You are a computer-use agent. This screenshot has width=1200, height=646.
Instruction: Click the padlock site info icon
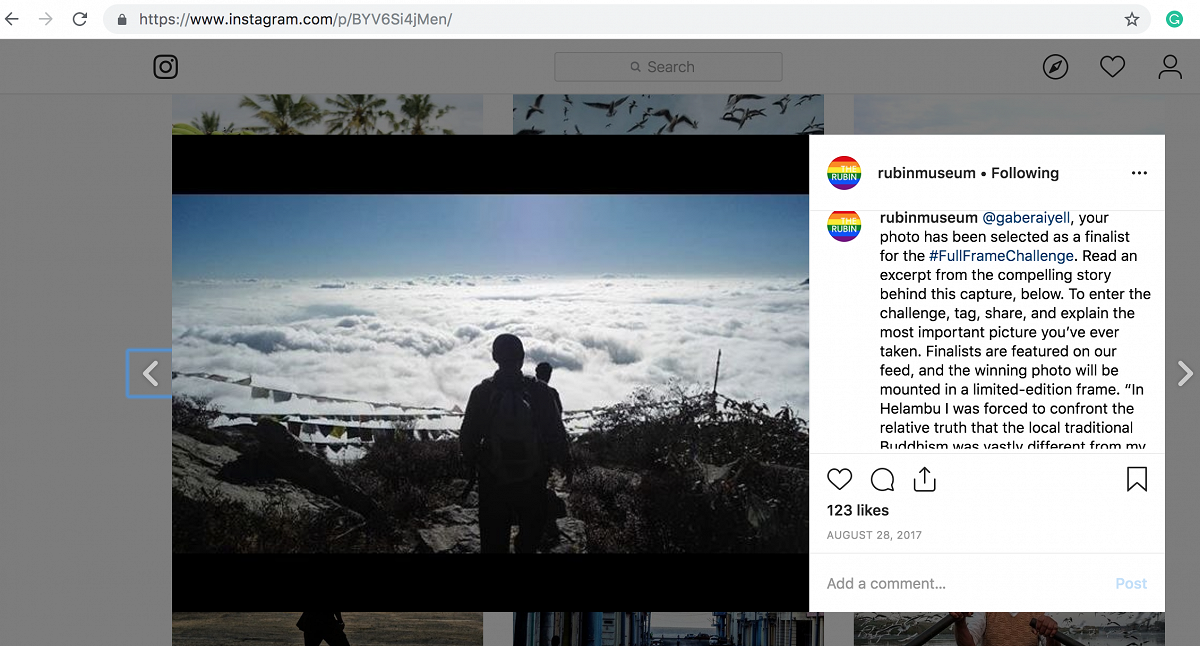pyautogui.click(x=122, y=19)
